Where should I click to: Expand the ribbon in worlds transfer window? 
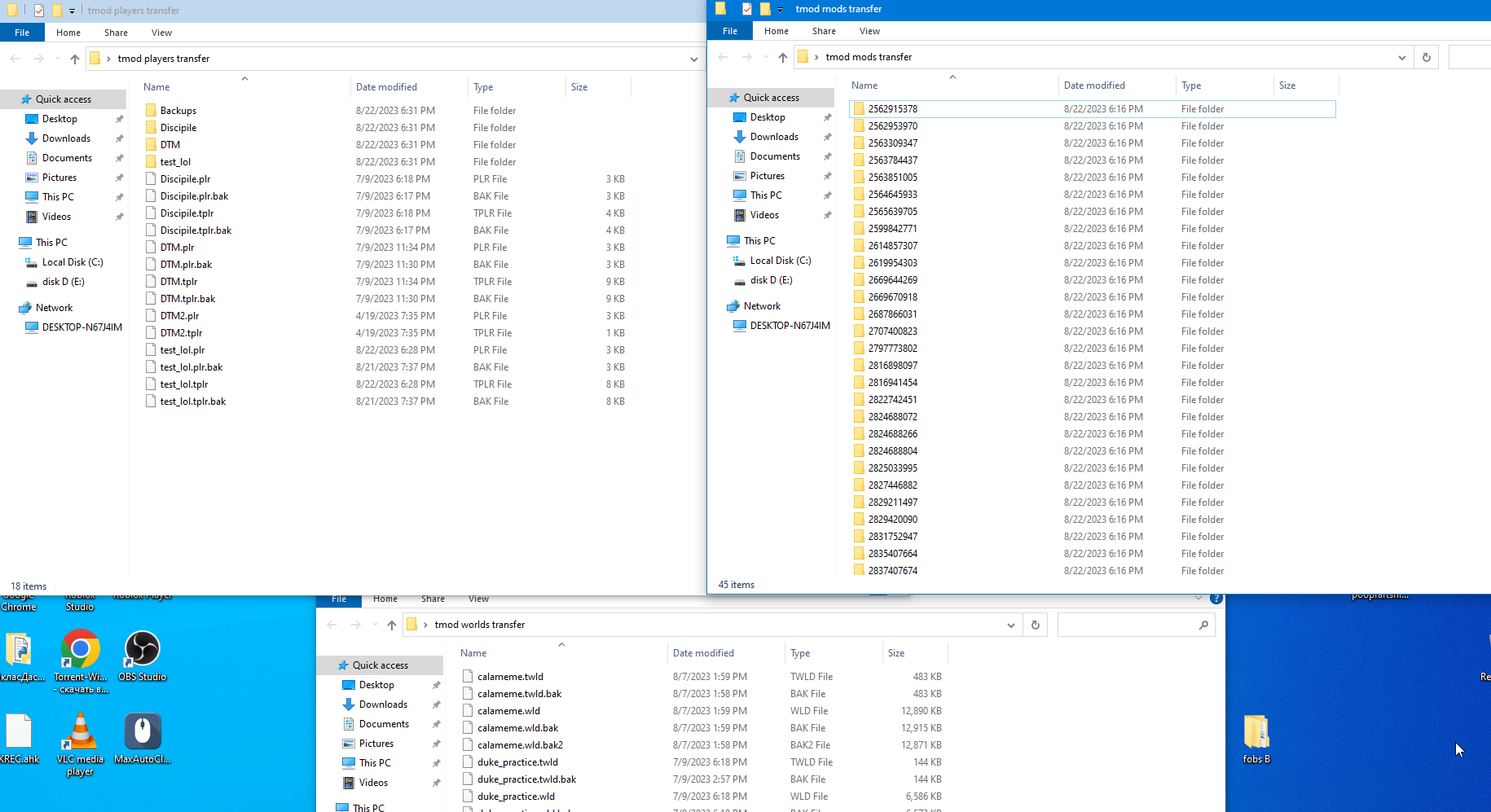[x=1199, y=599]
